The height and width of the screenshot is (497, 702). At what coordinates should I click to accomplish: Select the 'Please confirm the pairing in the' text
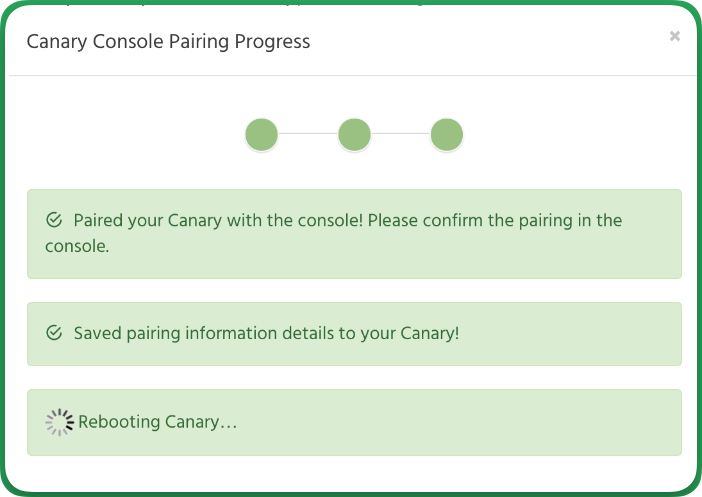[495, 220]
